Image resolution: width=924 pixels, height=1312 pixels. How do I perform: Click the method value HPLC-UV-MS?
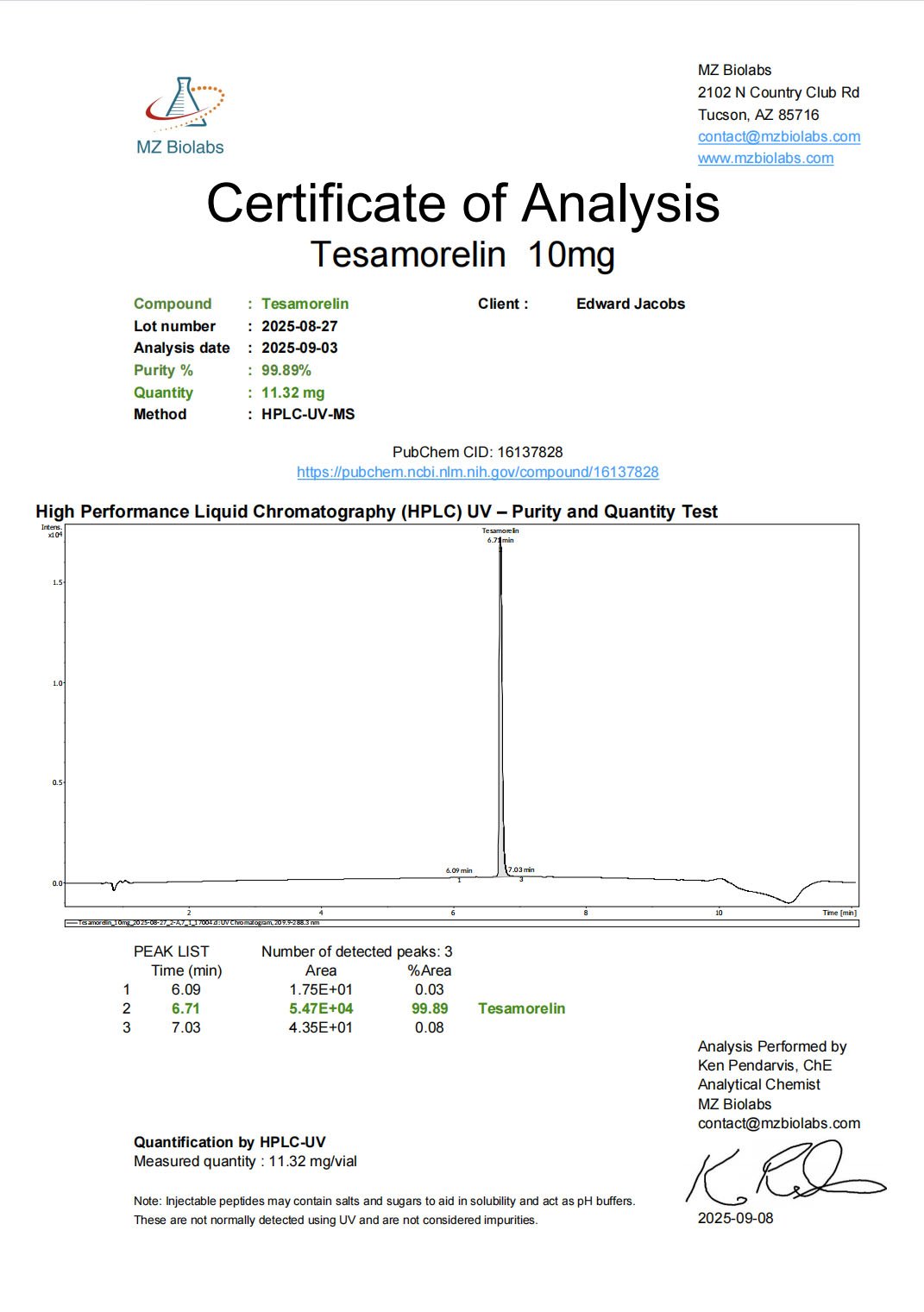[x=308, y=414]
